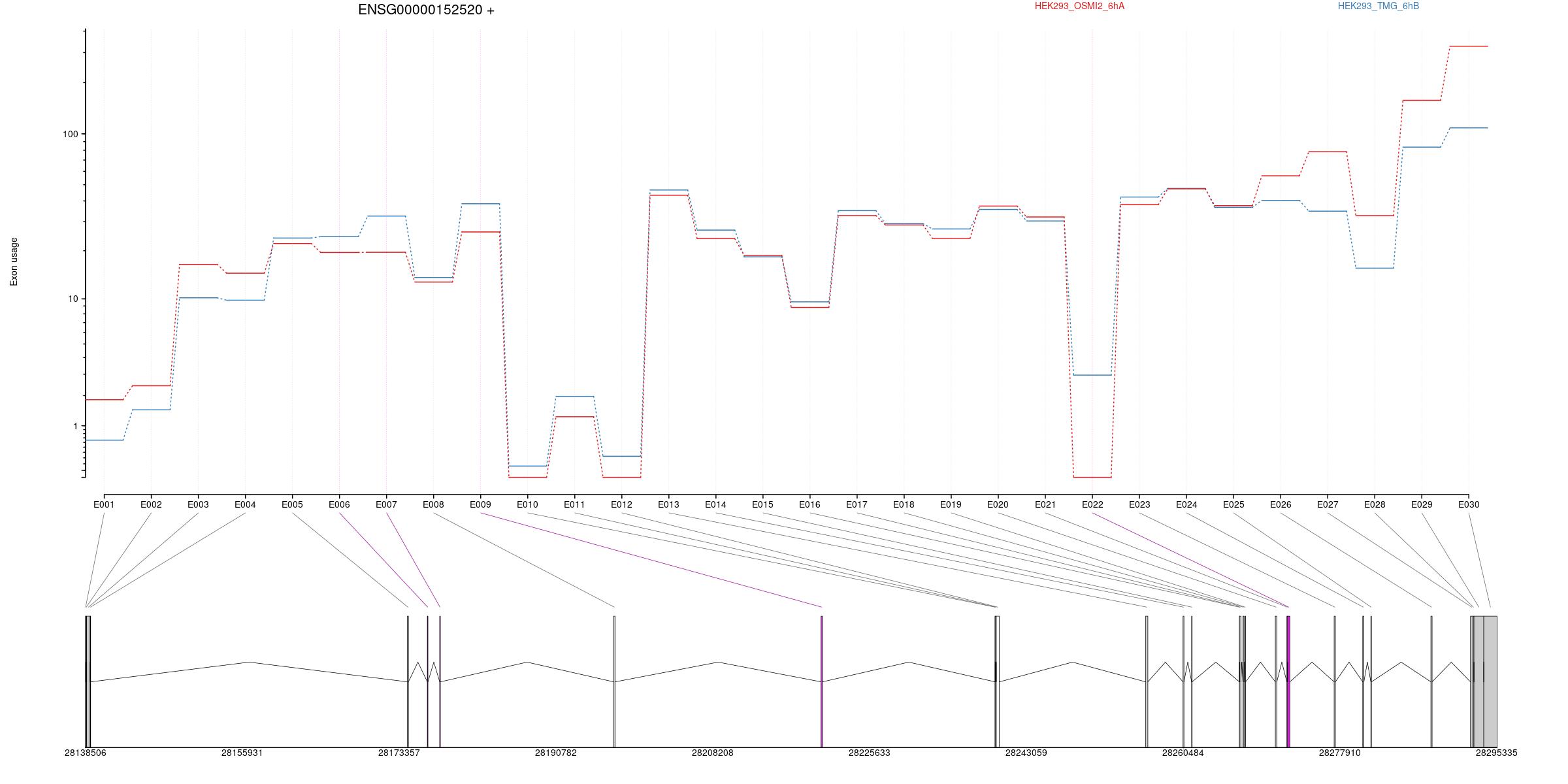Select exon label E013
The width and height of the screenshot is (1568, 784).
668,504
